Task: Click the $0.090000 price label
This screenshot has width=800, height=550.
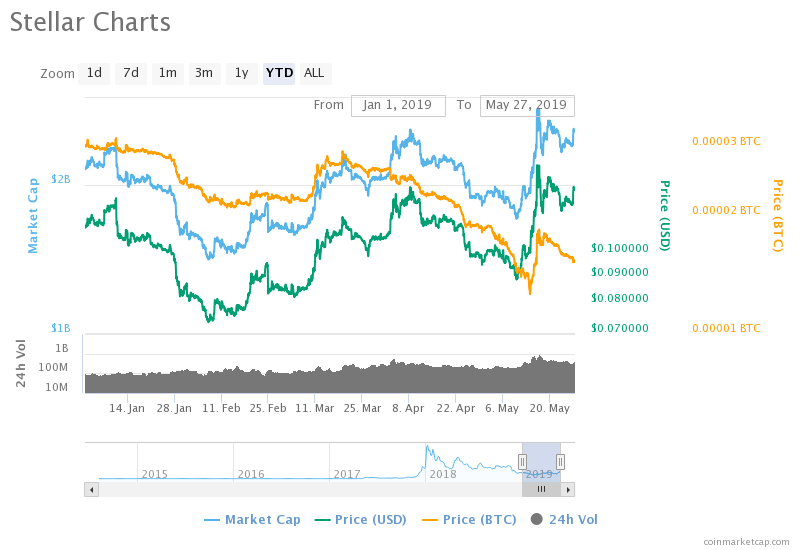Action: tap(620, 272)
